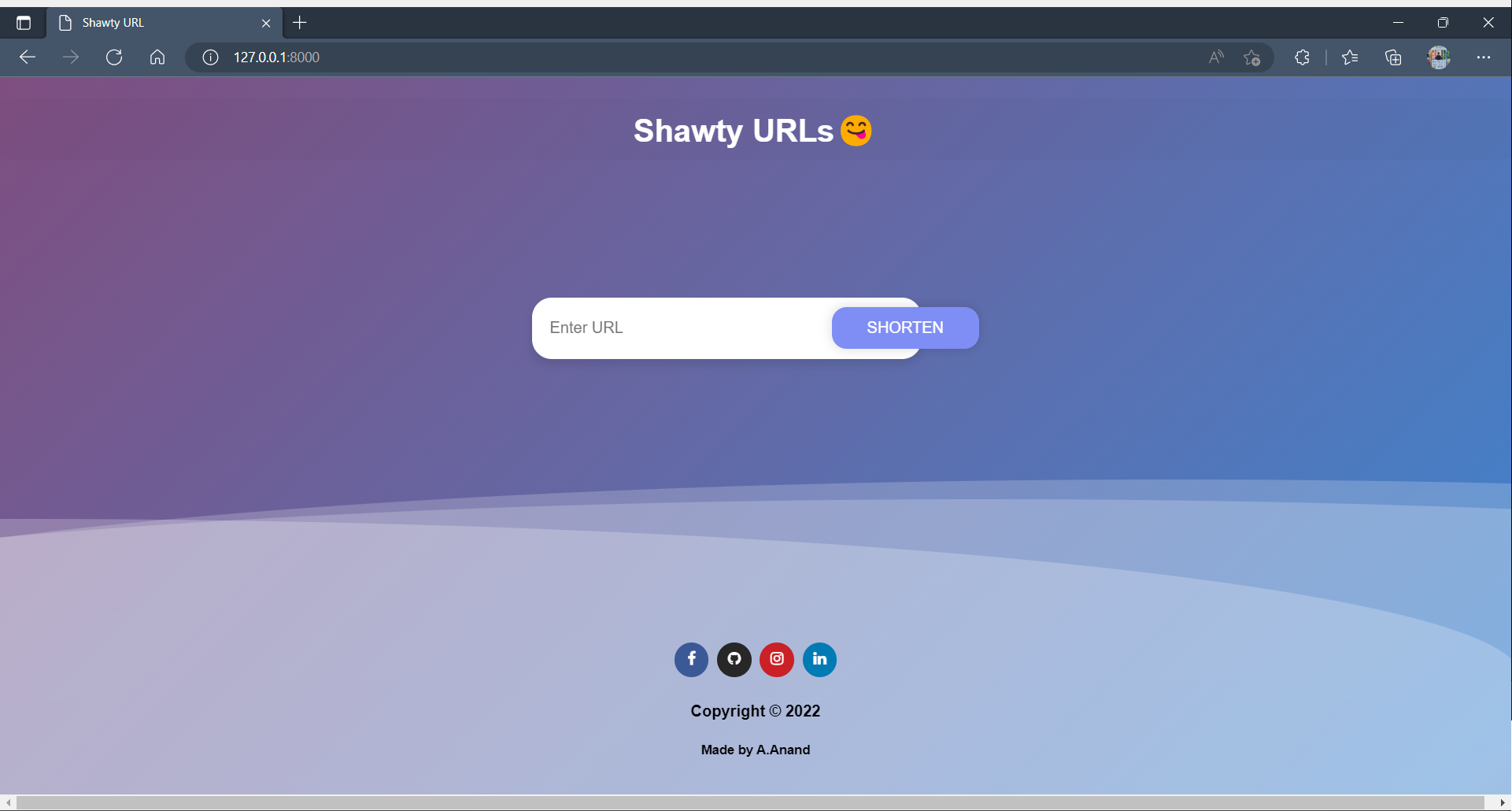The height and width of the screenshot is (811, 1512).
Task: Open the LinkedIn social icon
Action: tap(819, 660)
